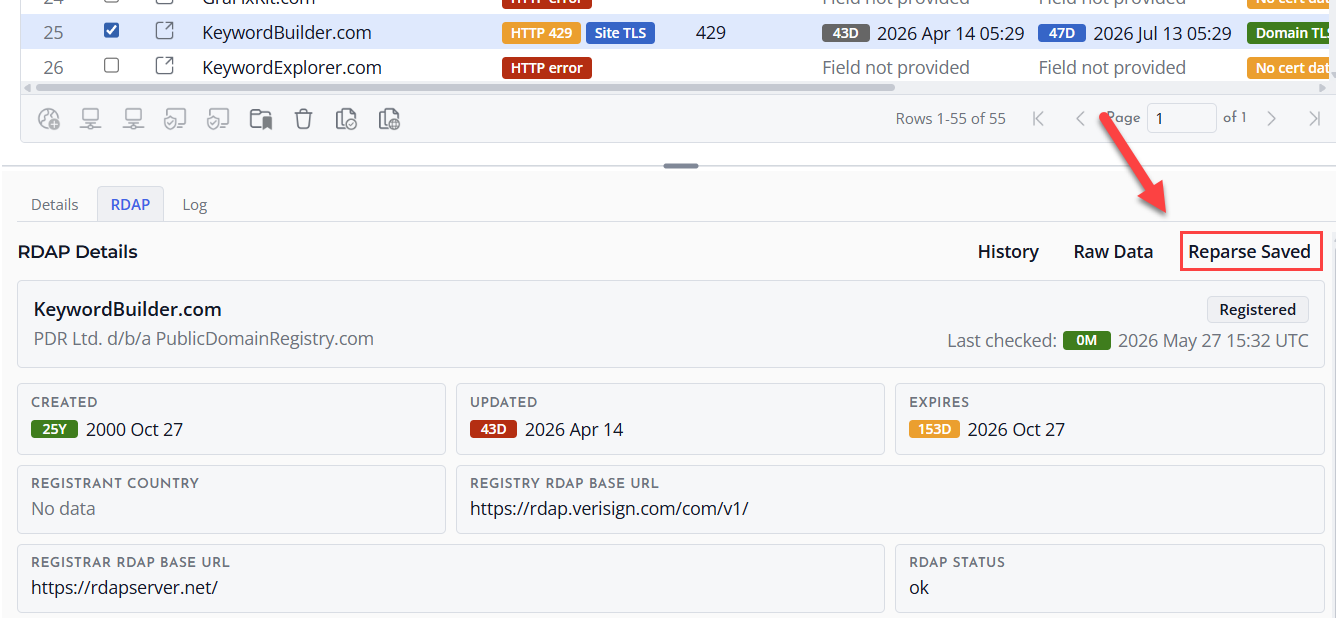Click the network icon left of shield icons

(133, 119)
